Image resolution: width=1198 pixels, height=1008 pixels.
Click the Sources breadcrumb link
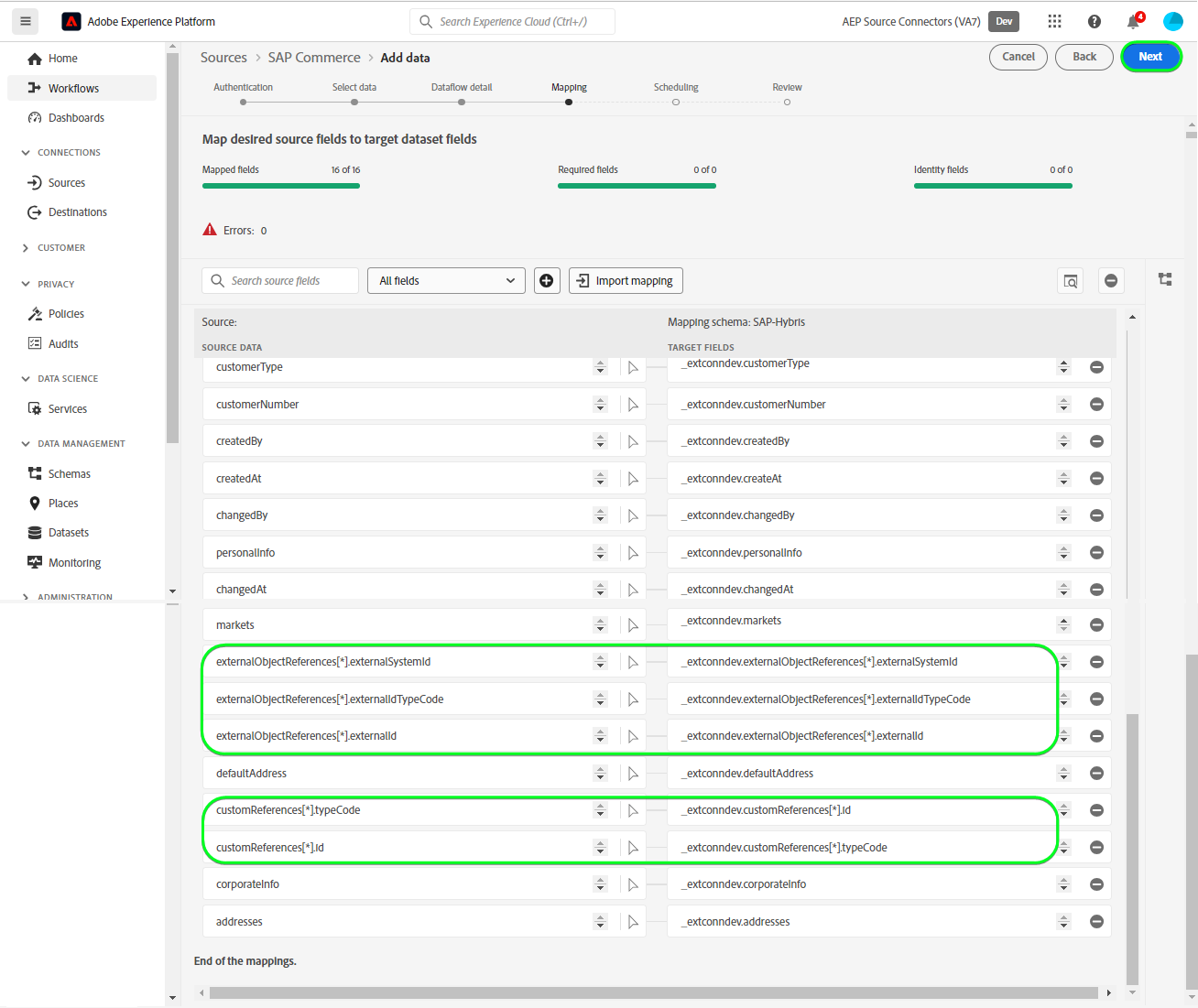point(223,58)
